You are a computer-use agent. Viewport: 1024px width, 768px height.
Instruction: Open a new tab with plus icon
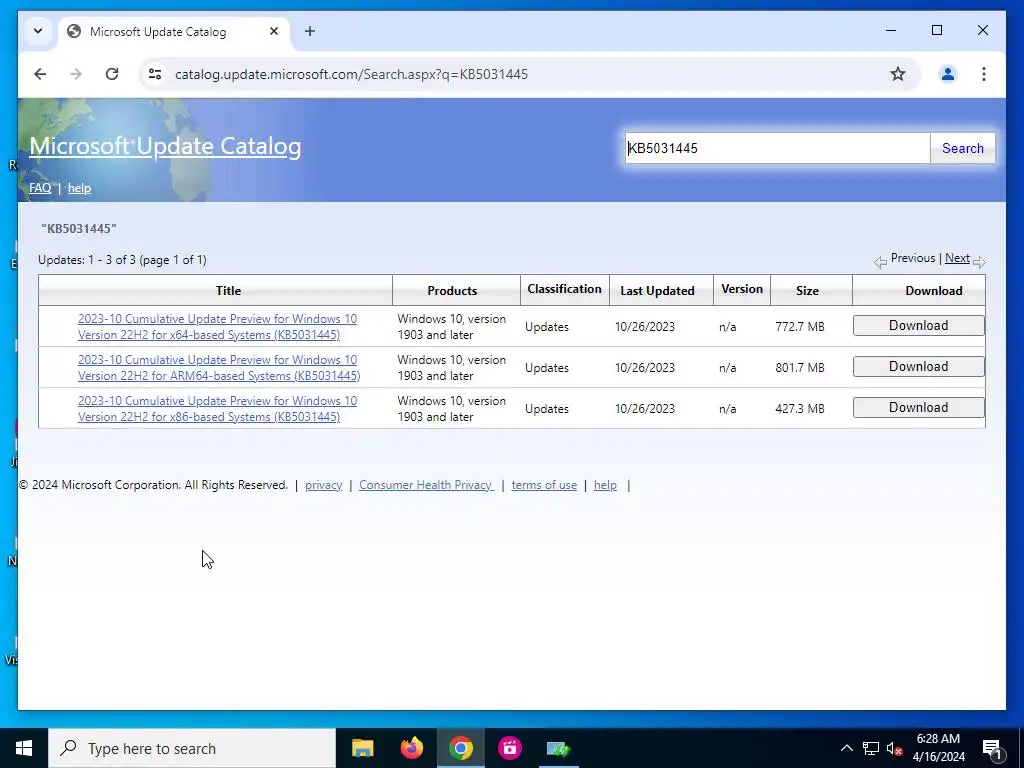(310, 31)
